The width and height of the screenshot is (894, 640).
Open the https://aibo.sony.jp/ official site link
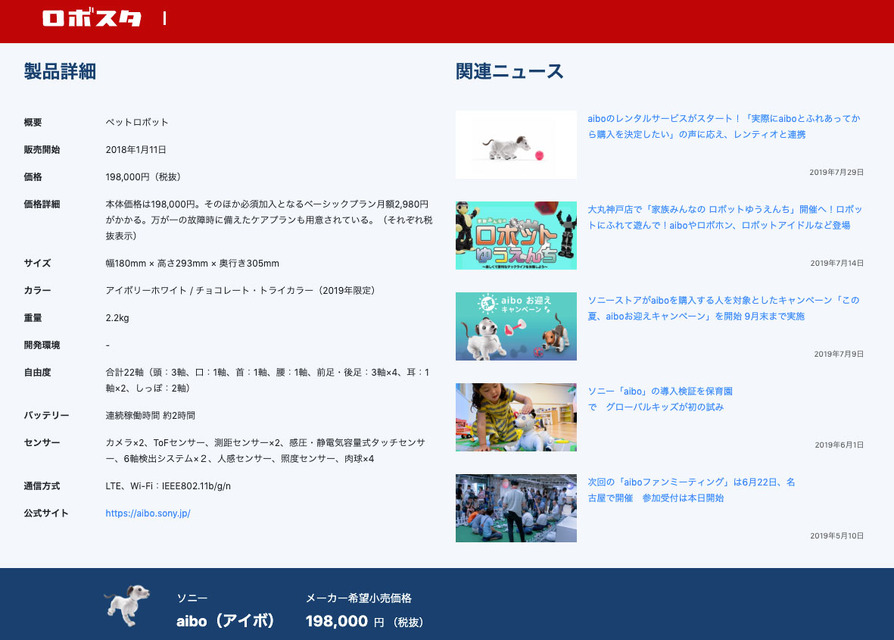[147, 512]
